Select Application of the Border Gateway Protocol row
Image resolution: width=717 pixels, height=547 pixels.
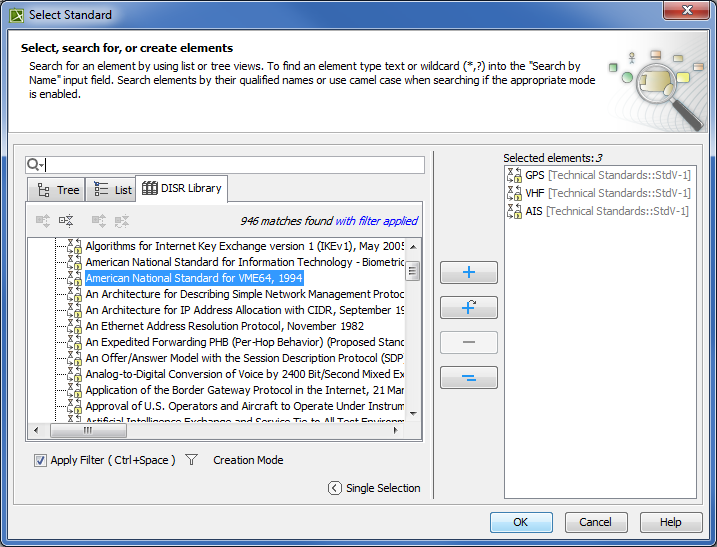(x=245, y=390)
